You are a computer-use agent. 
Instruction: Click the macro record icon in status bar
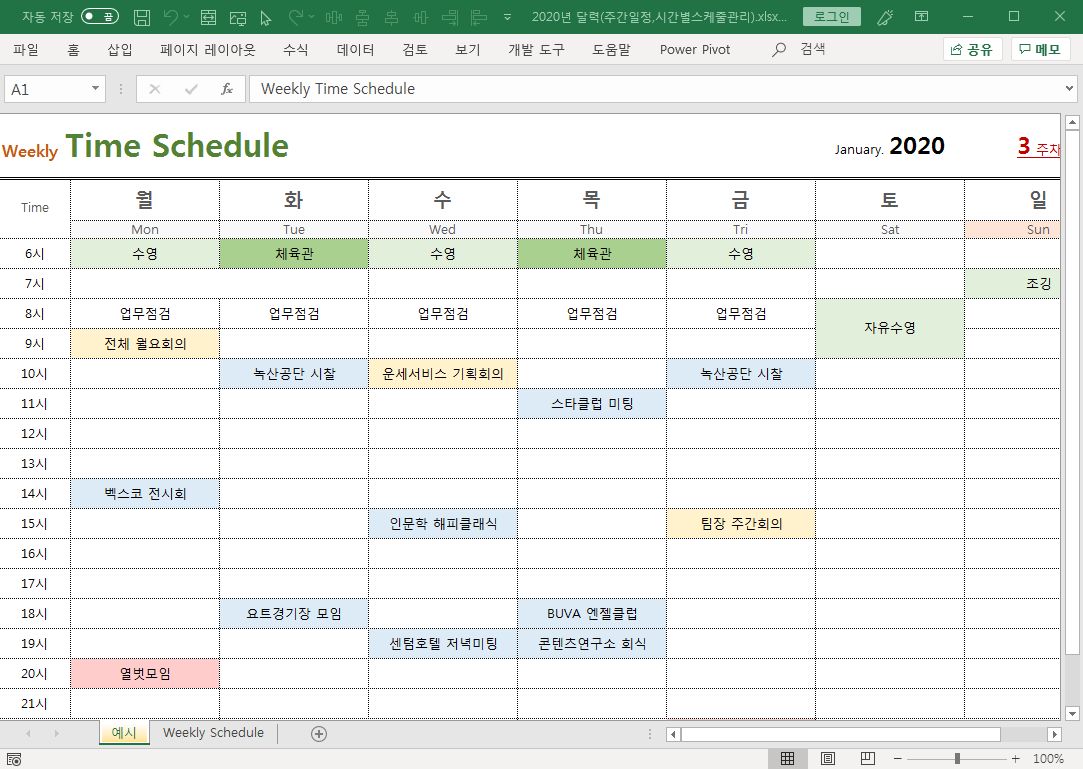pos(13,759)
